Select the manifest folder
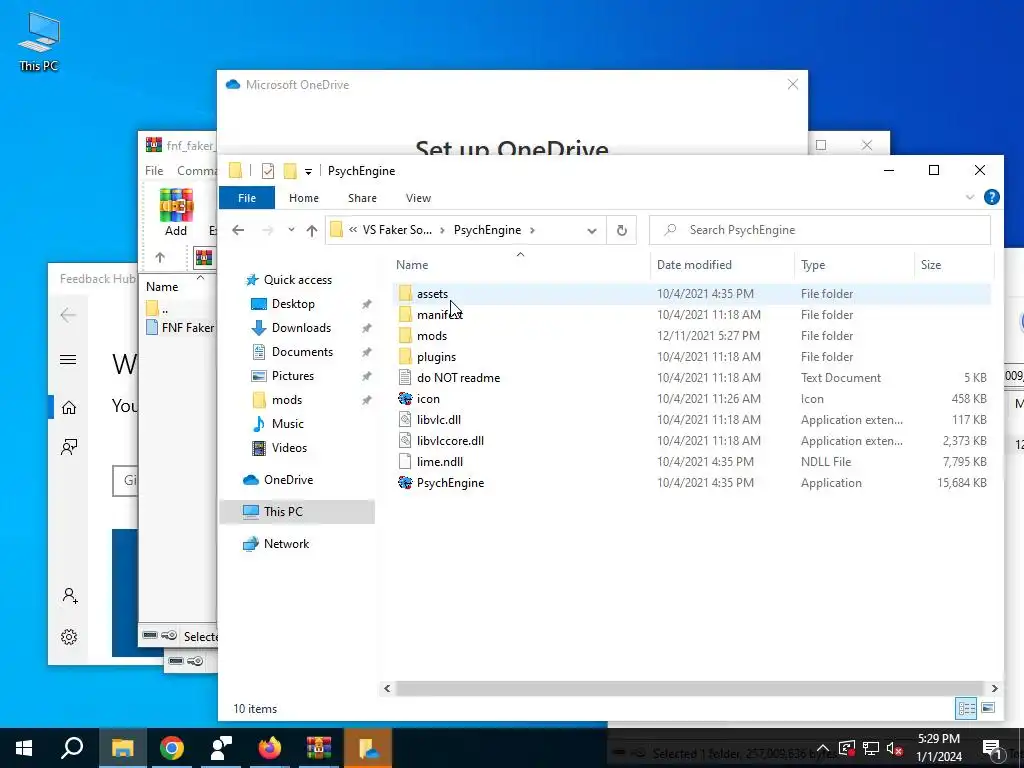Screen dimensions: 1024x768 (440, 315)
